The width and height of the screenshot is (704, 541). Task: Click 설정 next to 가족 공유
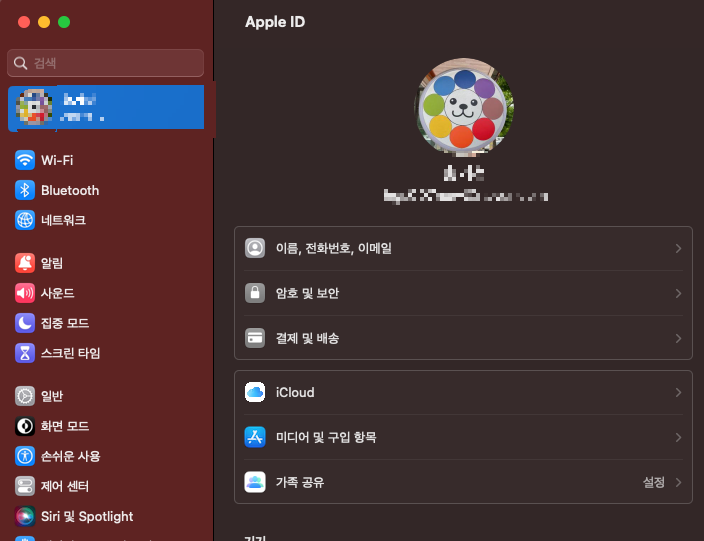click(654, 482)
